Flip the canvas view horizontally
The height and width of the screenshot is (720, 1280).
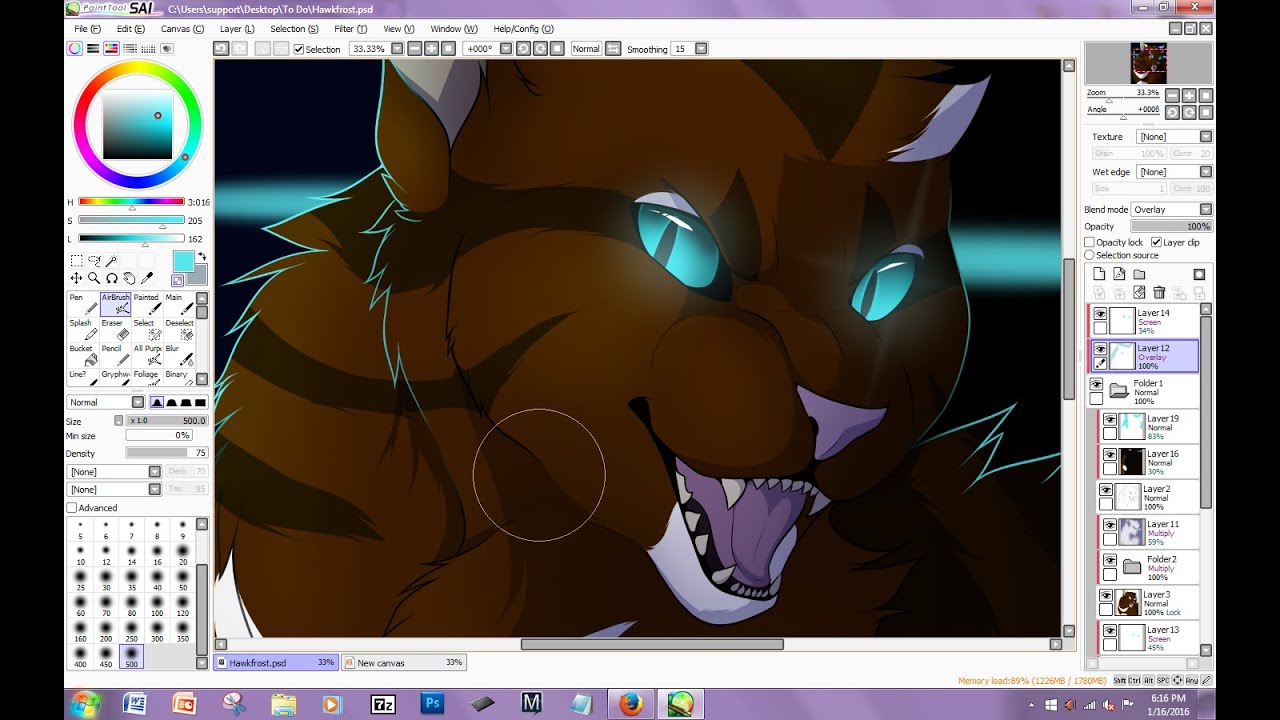[x=613, y=48]
